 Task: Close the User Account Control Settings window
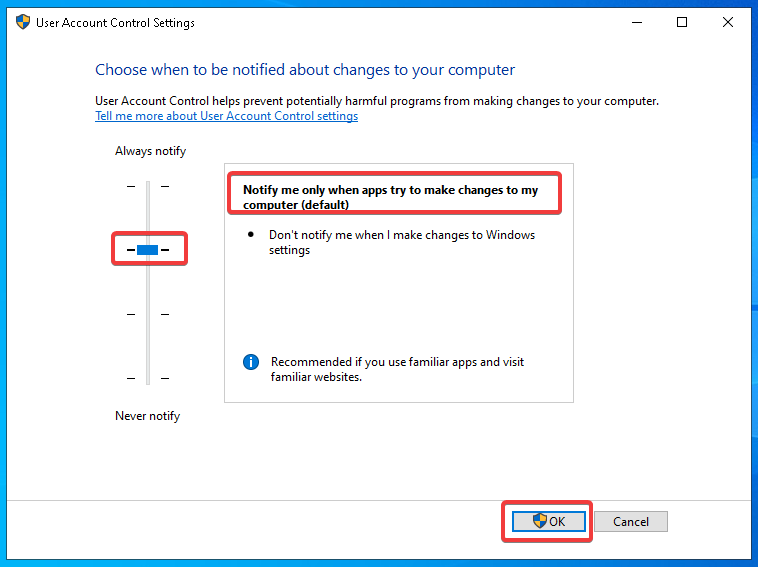tap(728, 22)
